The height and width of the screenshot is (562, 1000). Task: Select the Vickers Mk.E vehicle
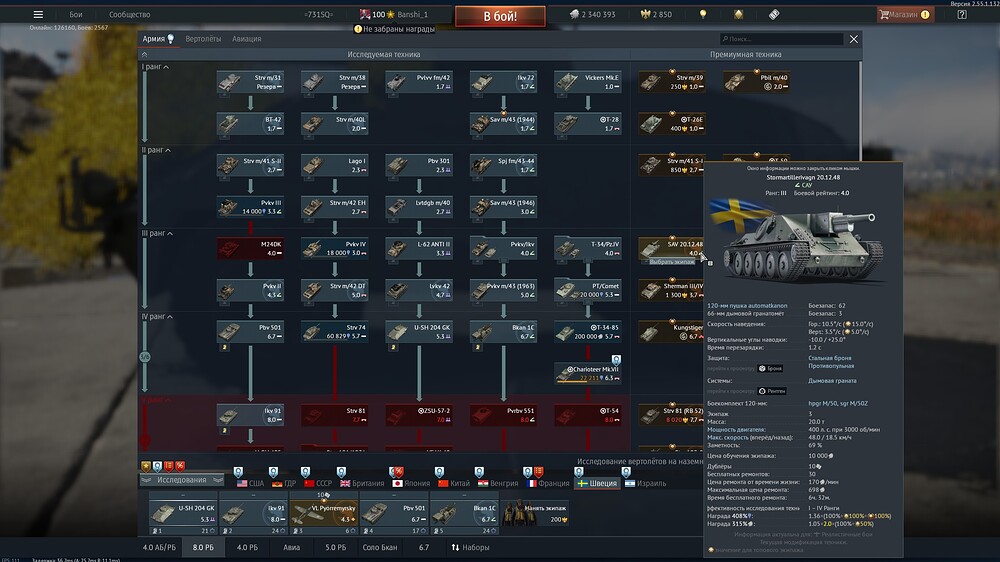(x=587, y=82)
